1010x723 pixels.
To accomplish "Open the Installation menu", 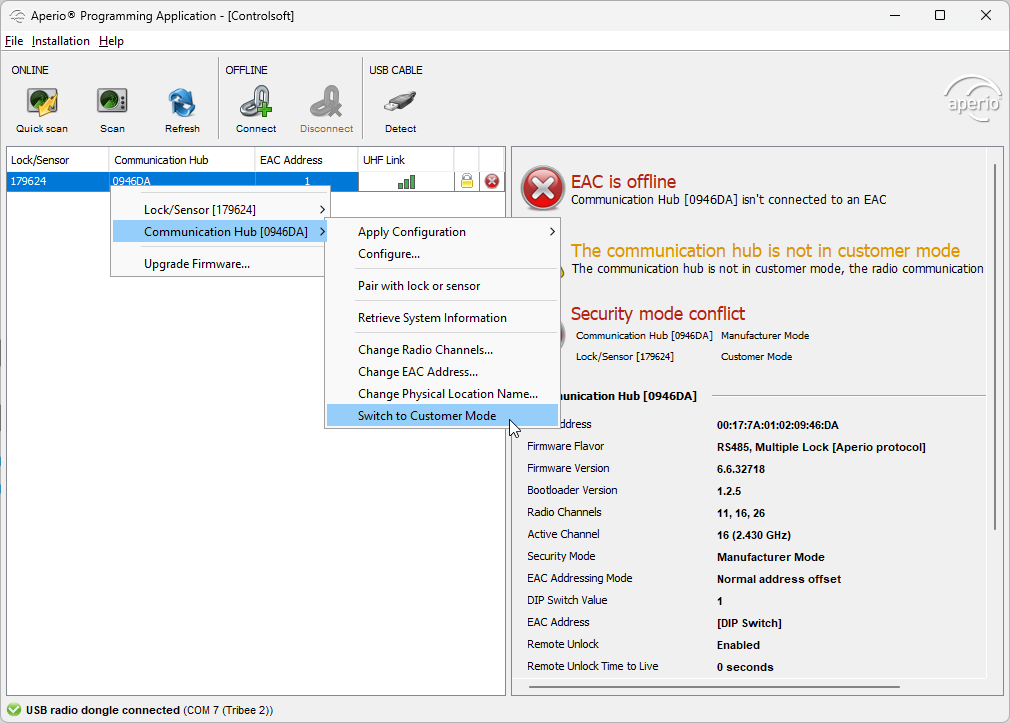I will tap(61, 41).
